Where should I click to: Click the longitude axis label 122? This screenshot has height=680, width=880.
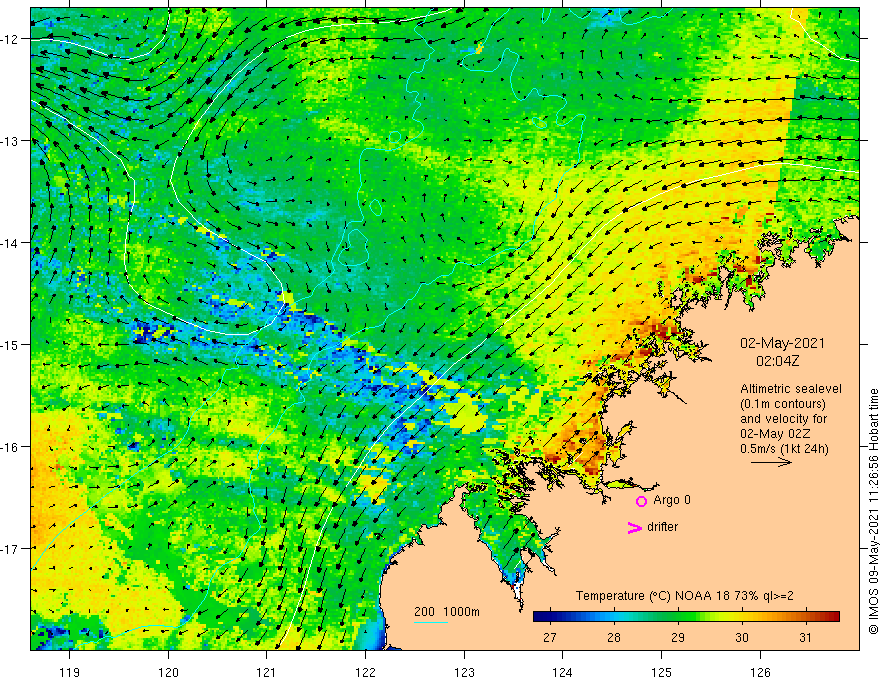coord(365,672)
